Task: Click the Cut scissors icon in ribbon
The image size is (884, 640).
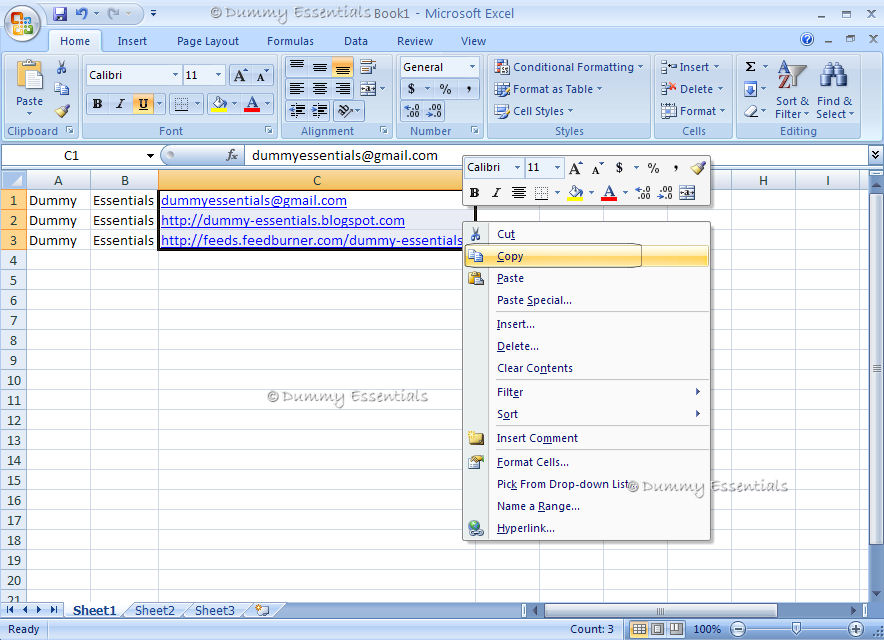Action: coord(61,68)
